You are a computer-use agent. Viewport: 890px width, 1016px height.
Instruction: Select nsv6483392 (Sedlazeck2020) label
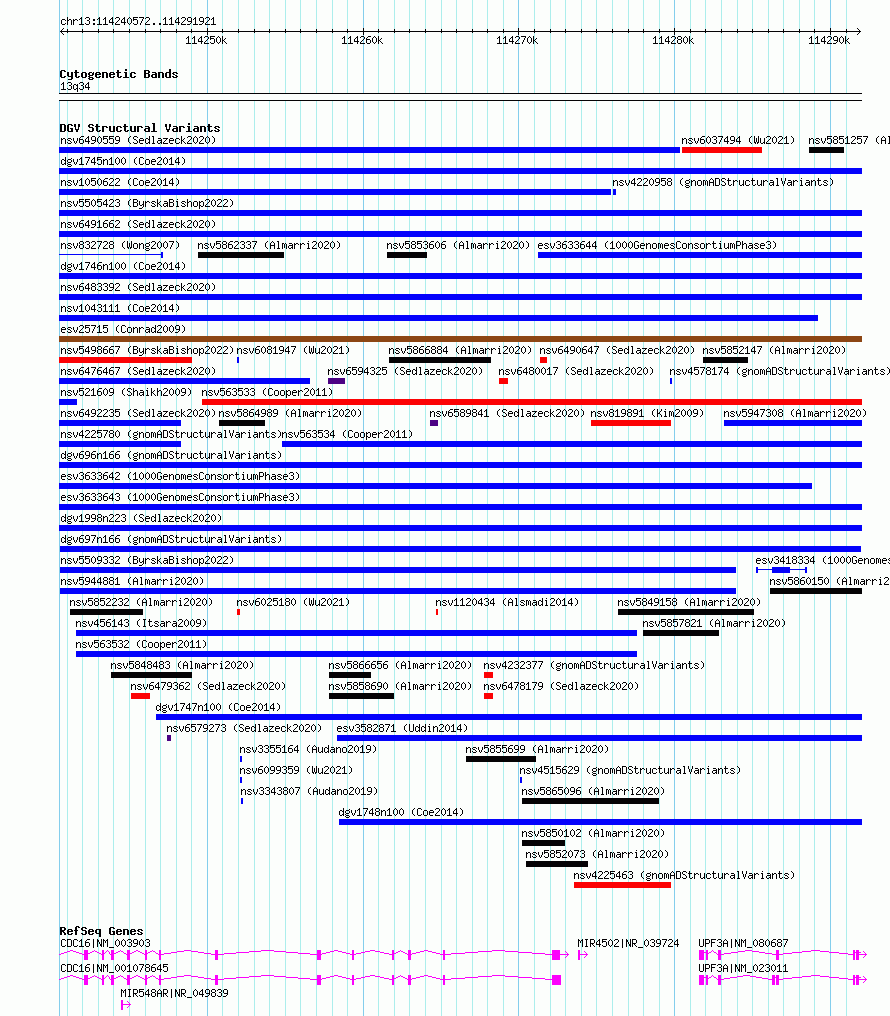tap(138, 287)
